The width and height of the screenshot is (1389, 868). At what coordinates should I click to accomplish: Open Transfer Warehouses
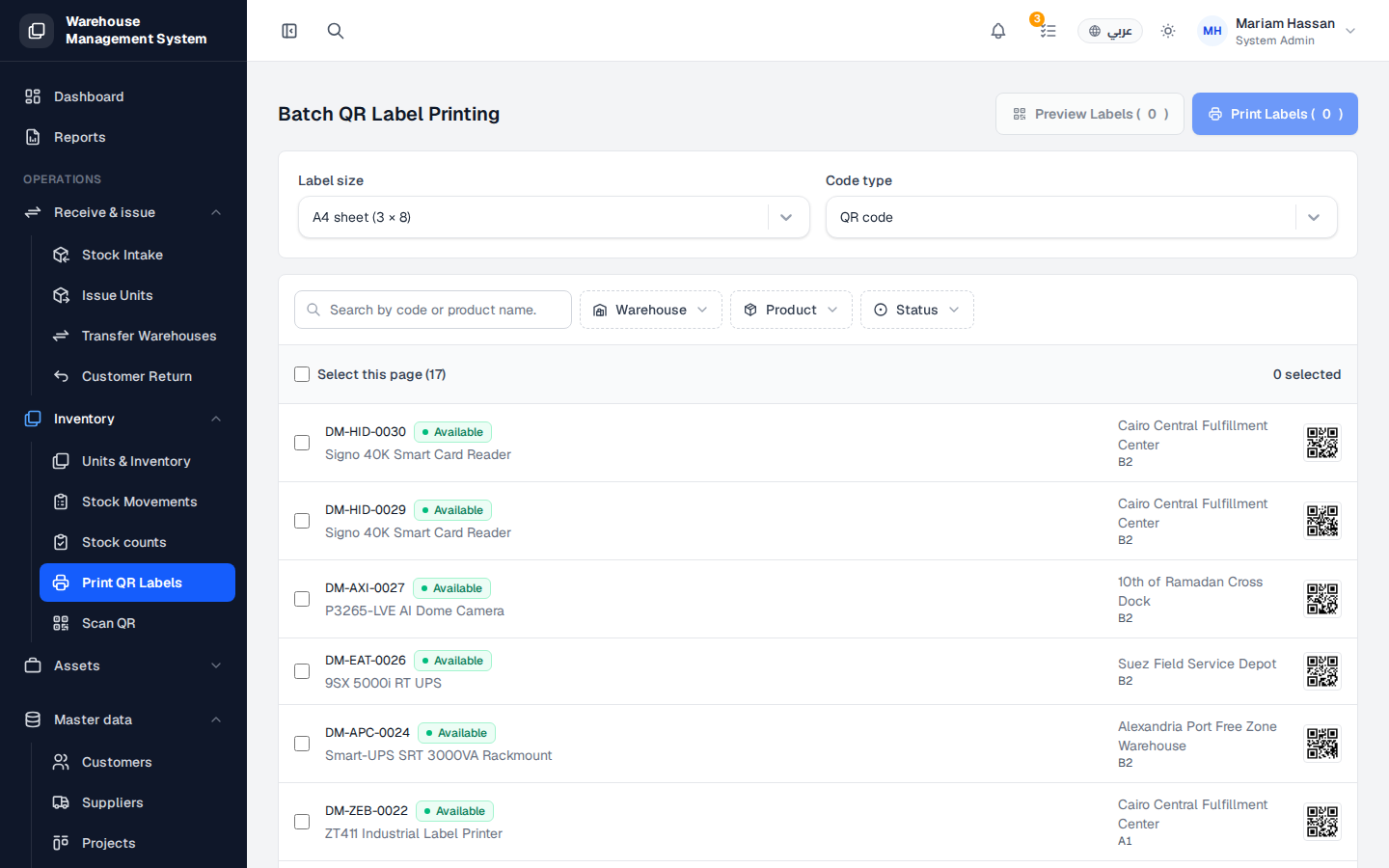137,336
